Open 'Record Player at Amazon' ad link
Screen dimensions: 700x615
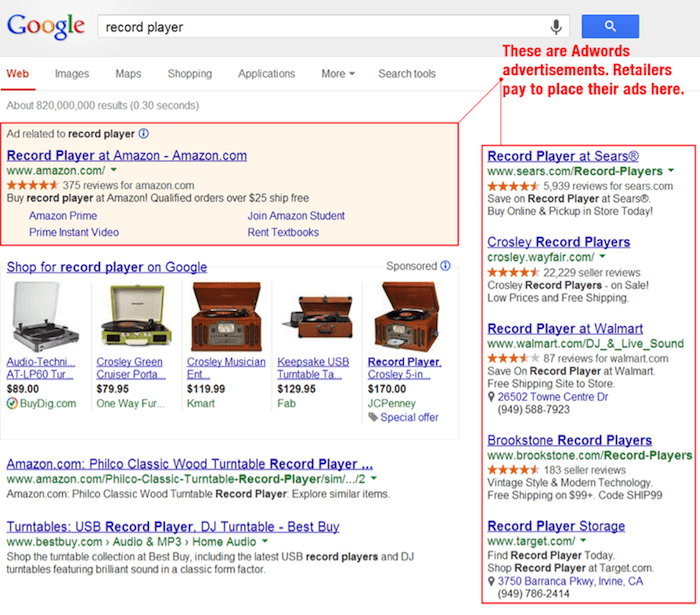(x=126, y=155)
